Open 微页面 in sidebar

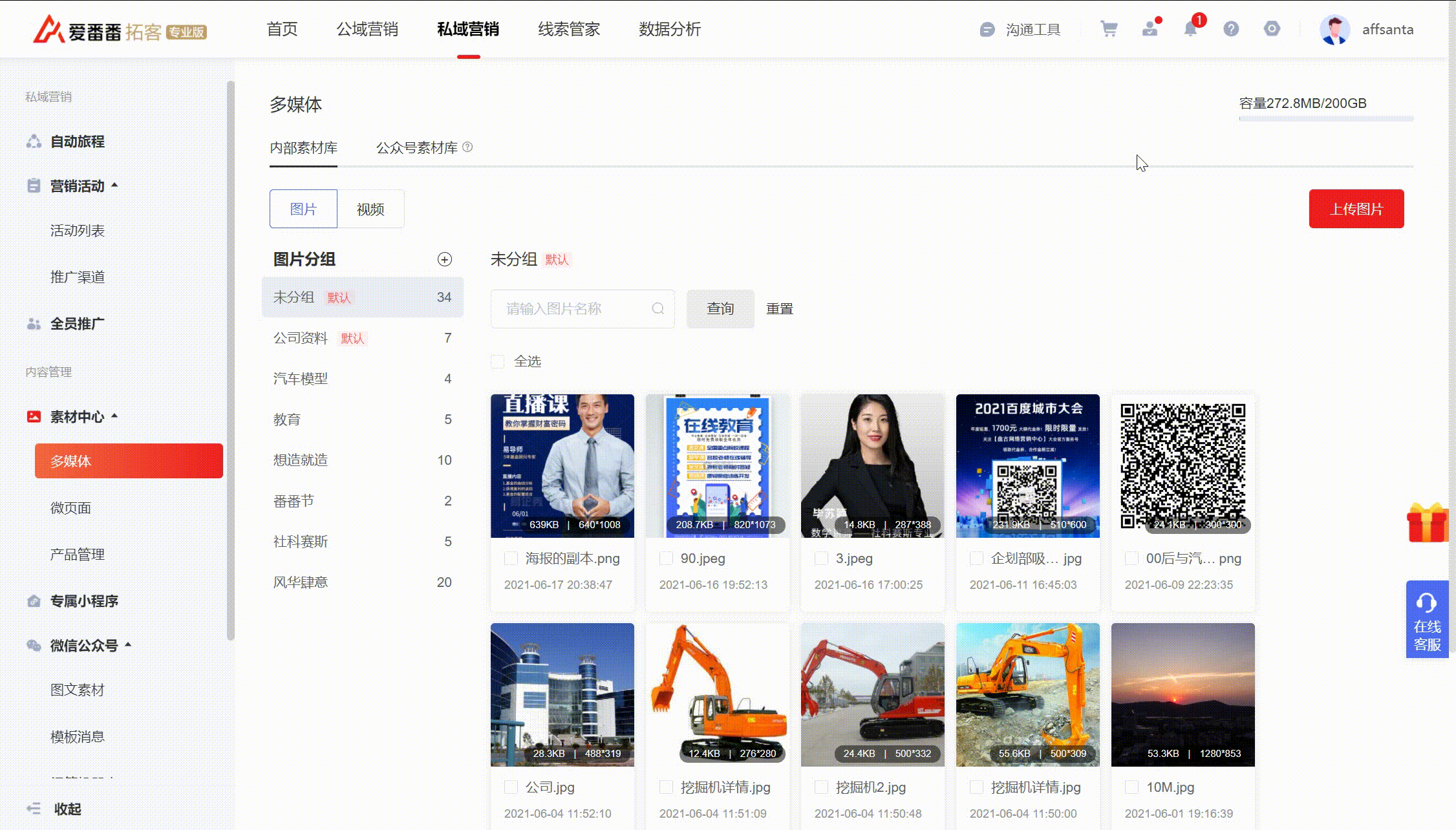pos(70,508)
